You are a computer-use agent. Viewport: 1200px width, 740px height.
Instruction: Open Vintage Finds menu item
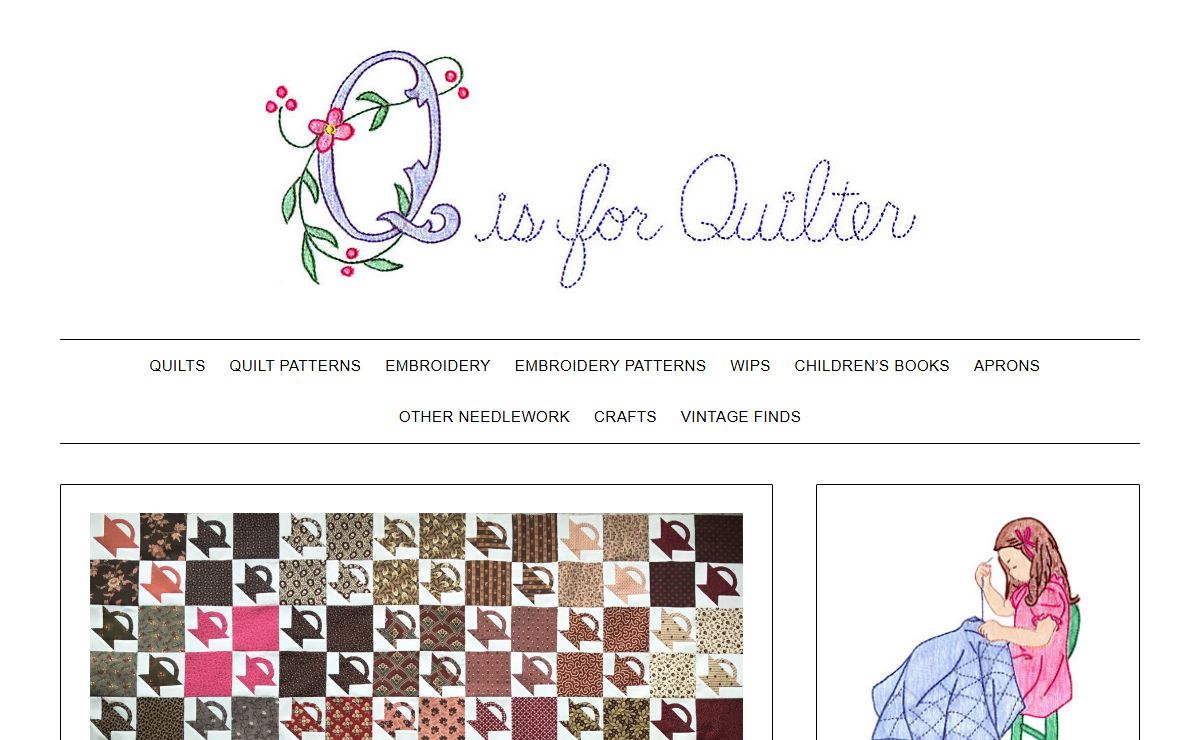[x=741, y=417]
